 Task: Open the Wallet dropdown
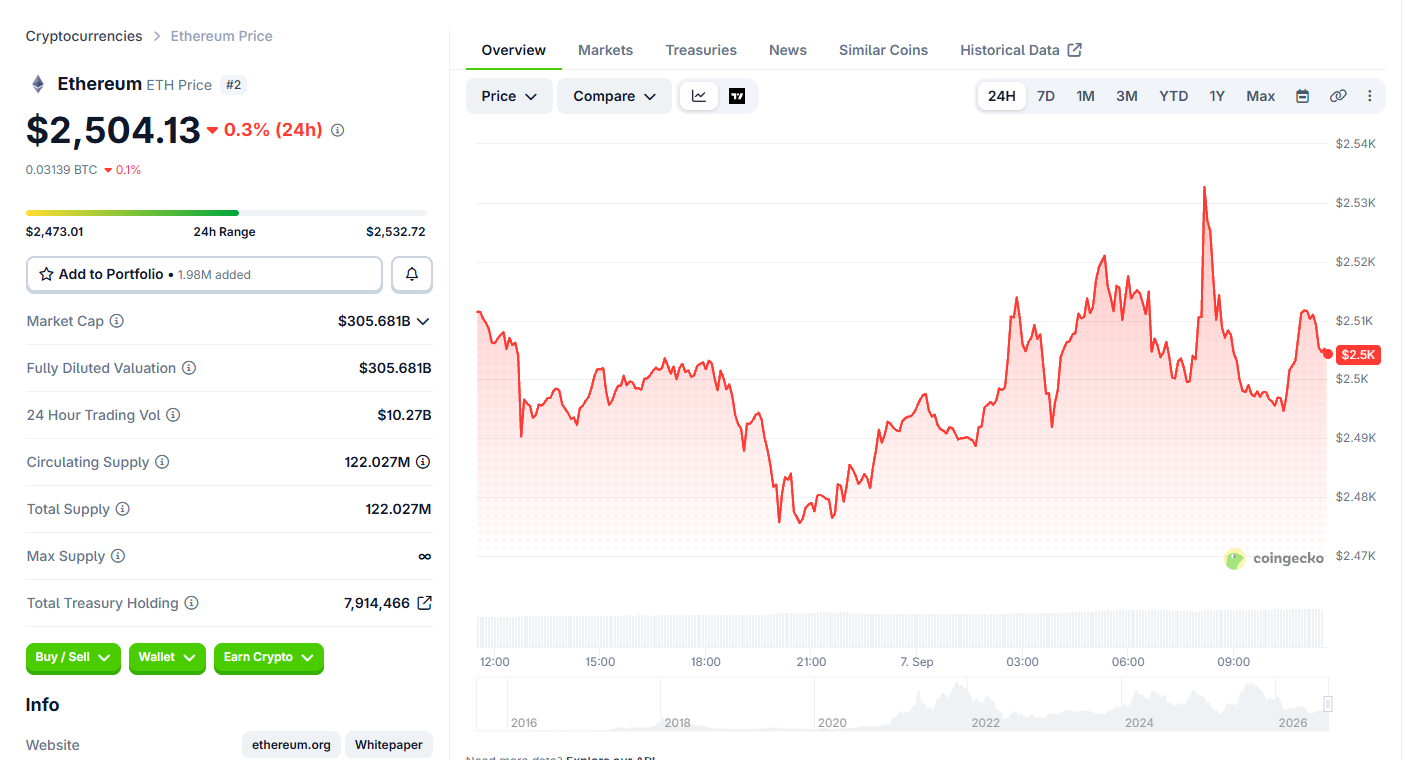tap(167, 658)
